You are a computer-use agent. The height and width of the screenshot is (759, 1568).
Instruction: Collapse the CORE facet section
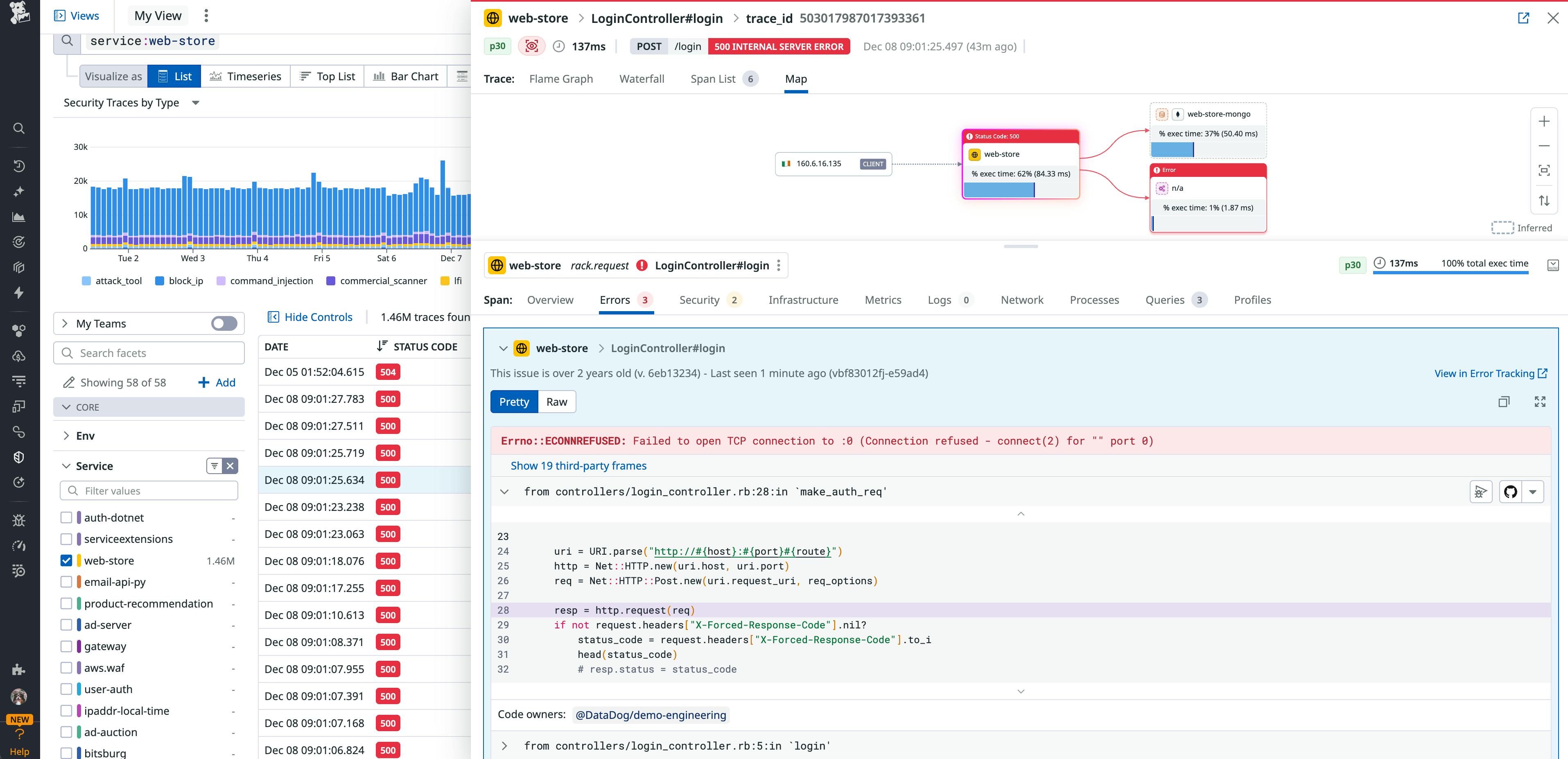coord(66,407)
